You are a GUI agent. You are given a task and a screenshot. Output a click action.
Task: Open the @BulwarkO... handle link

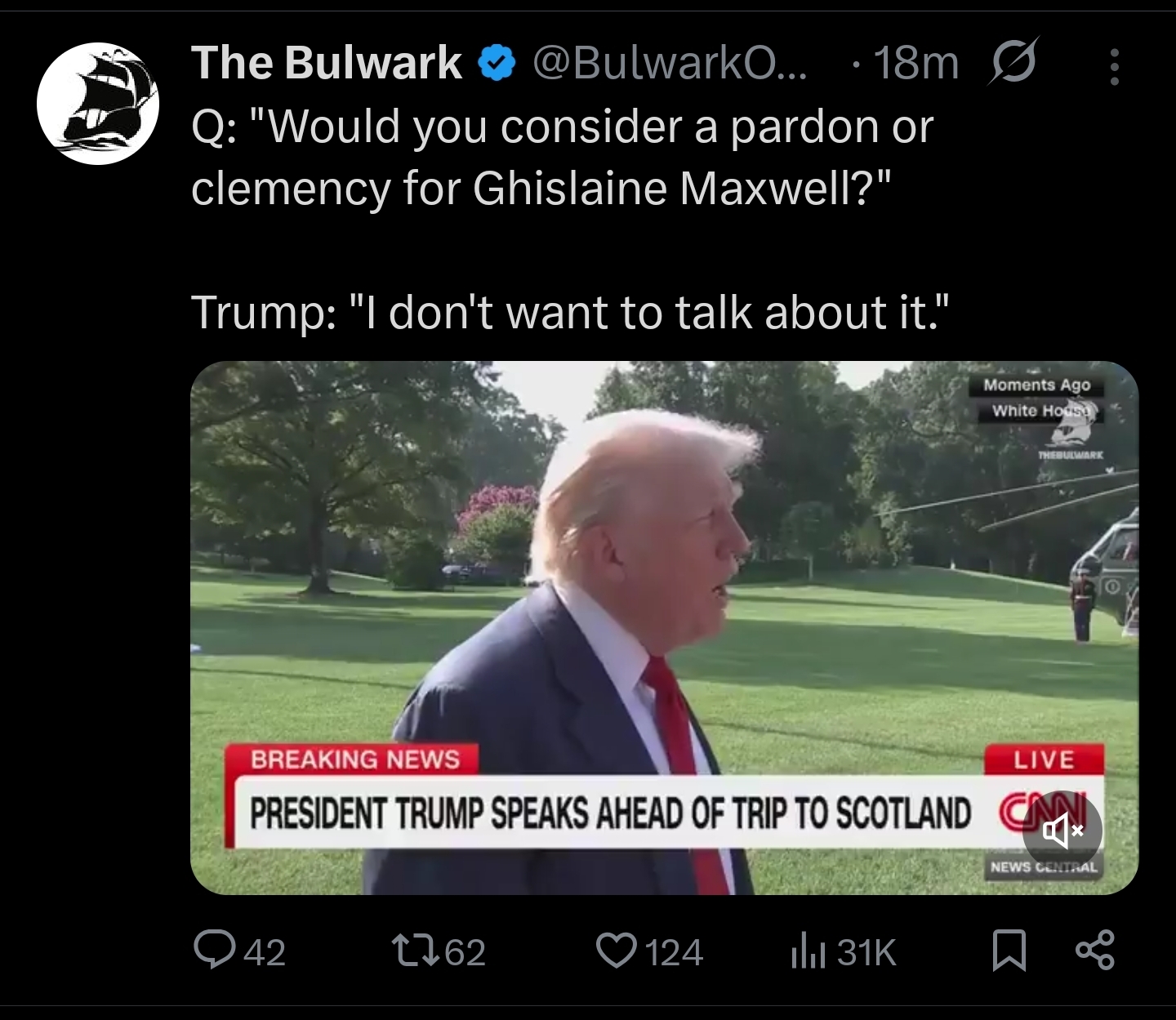tap(670, 63)
